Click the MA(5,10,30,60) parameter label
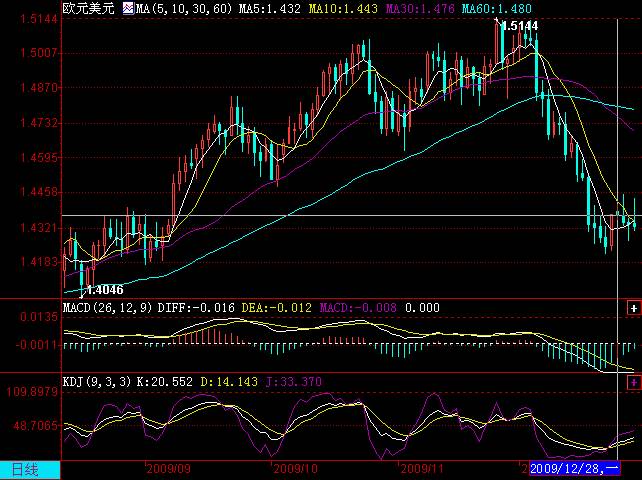The width and height of the screenshot is (642, 480). [x=184, y=8]
